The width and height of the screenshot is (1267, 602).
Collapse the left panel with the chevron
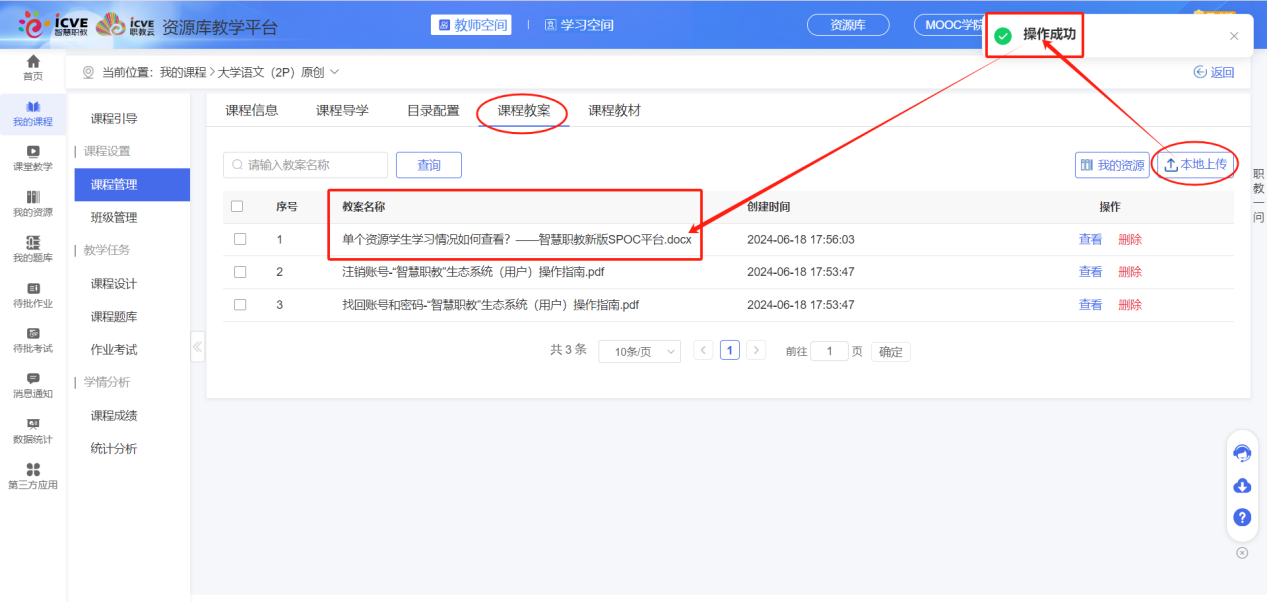(x=197, y=346)
